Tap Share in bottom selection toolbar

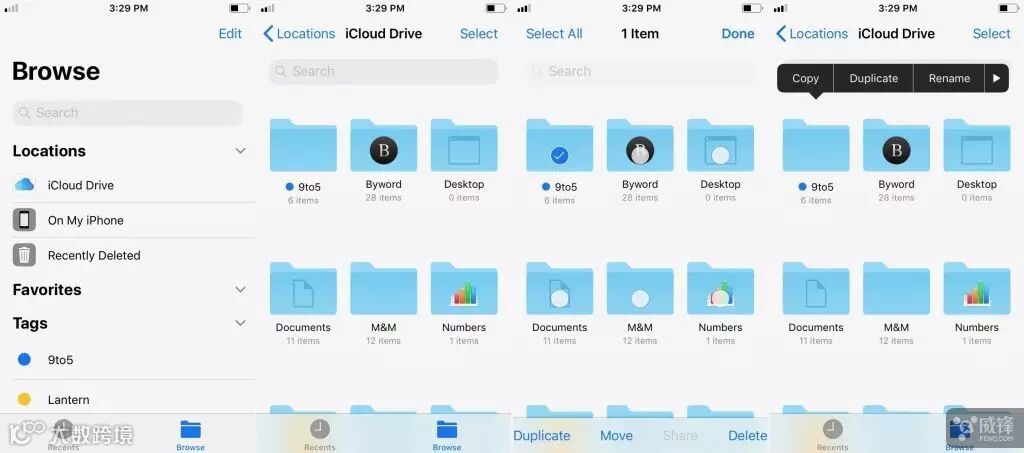[680, 435]
